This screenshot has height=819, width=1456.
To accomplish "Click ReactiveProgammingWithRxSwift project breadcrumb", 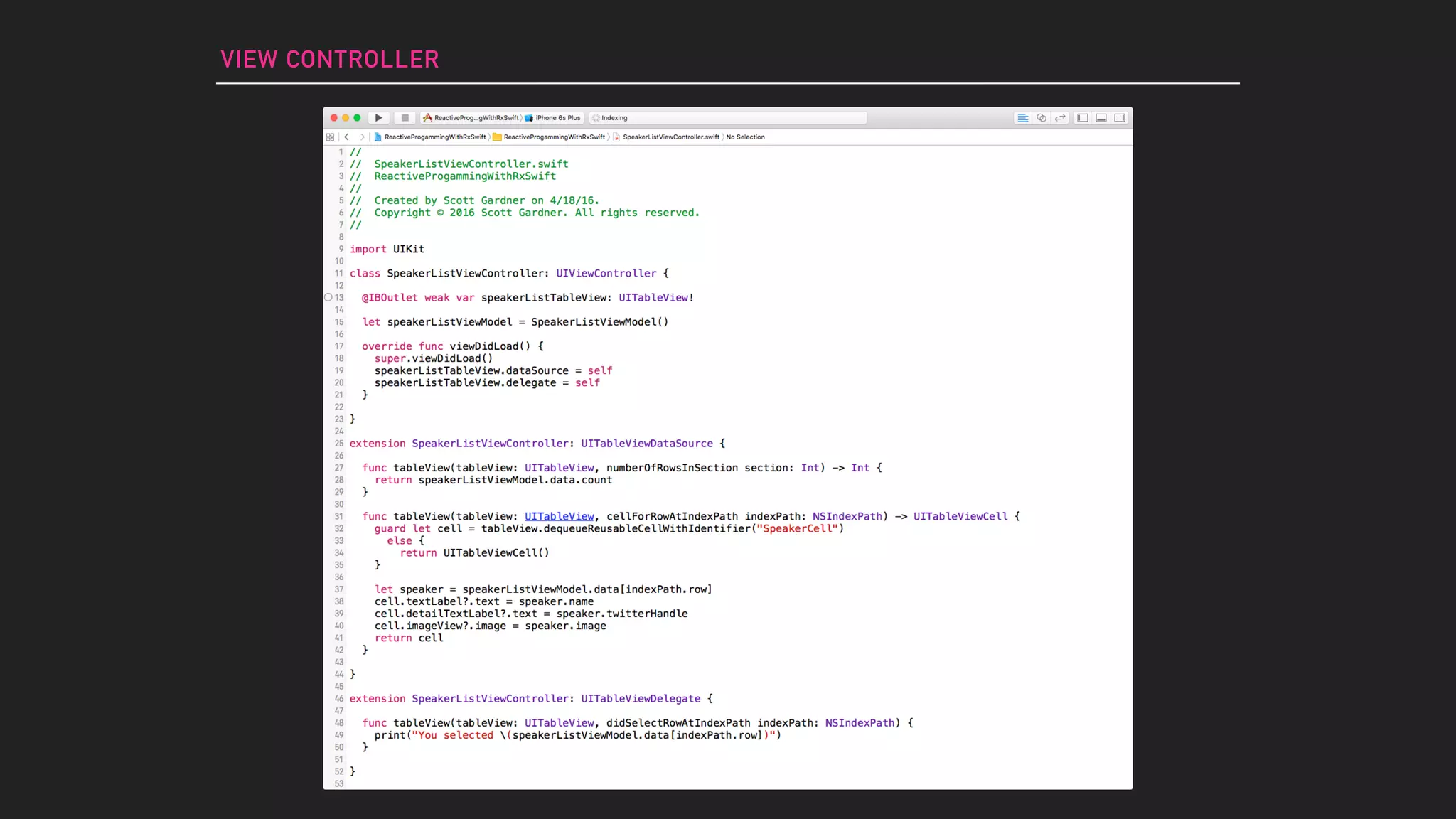I will [434, 137].
